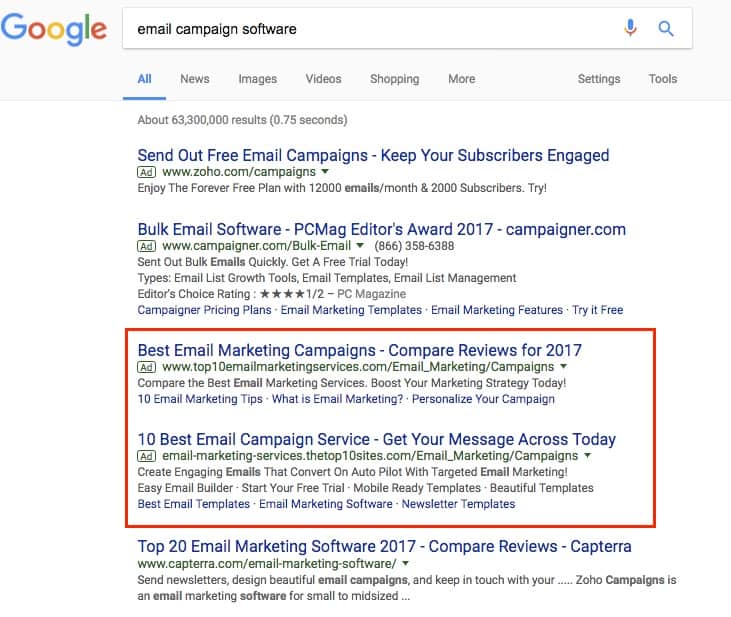The height and width of the screenshot is (617, 731).
Task: Click the Campaigner Pricing Plans sitelink
Action: pyautogui.click(x=204, y=310)
